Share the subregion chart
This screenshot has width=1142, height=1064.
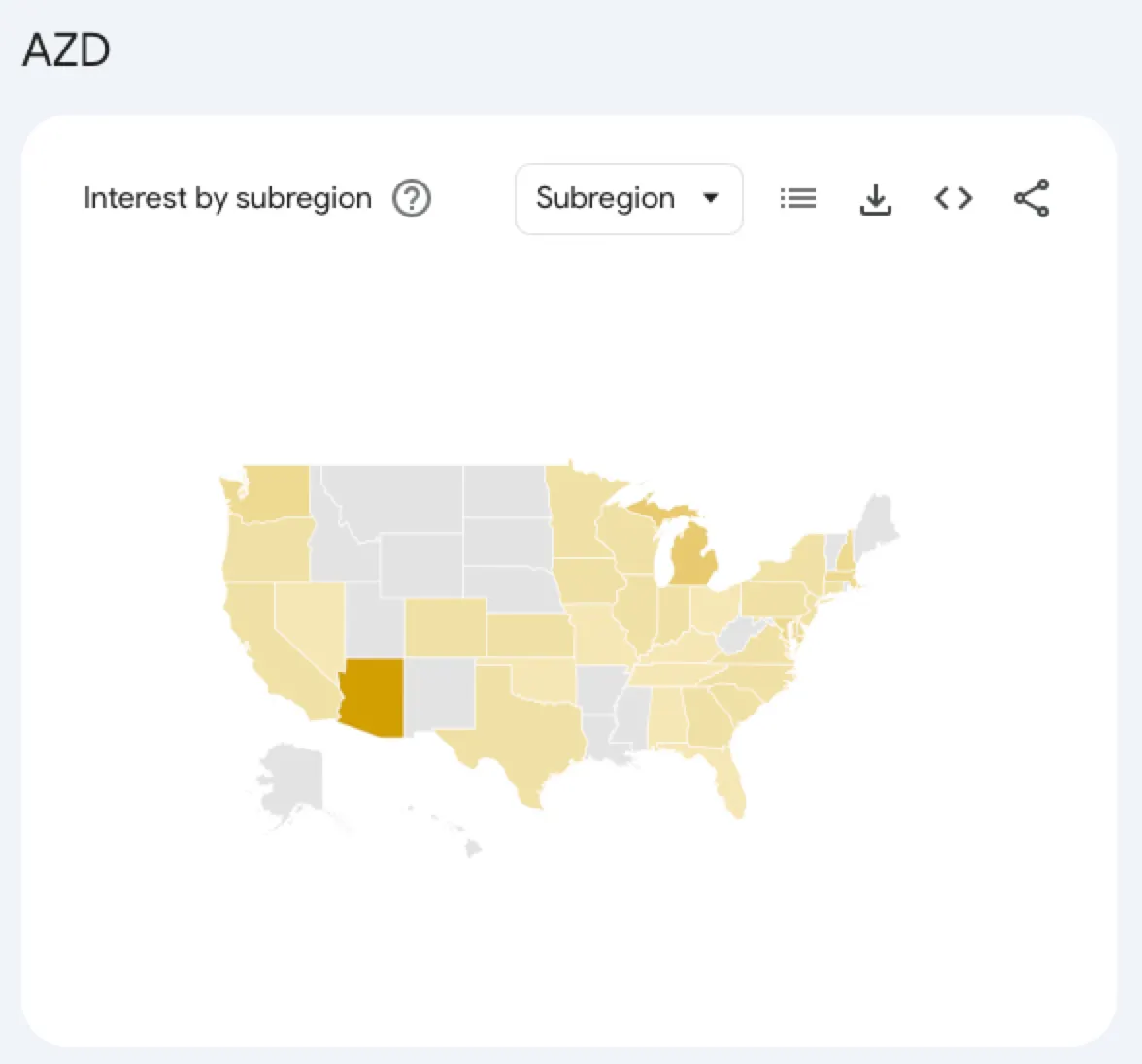tap(1031, 198)
